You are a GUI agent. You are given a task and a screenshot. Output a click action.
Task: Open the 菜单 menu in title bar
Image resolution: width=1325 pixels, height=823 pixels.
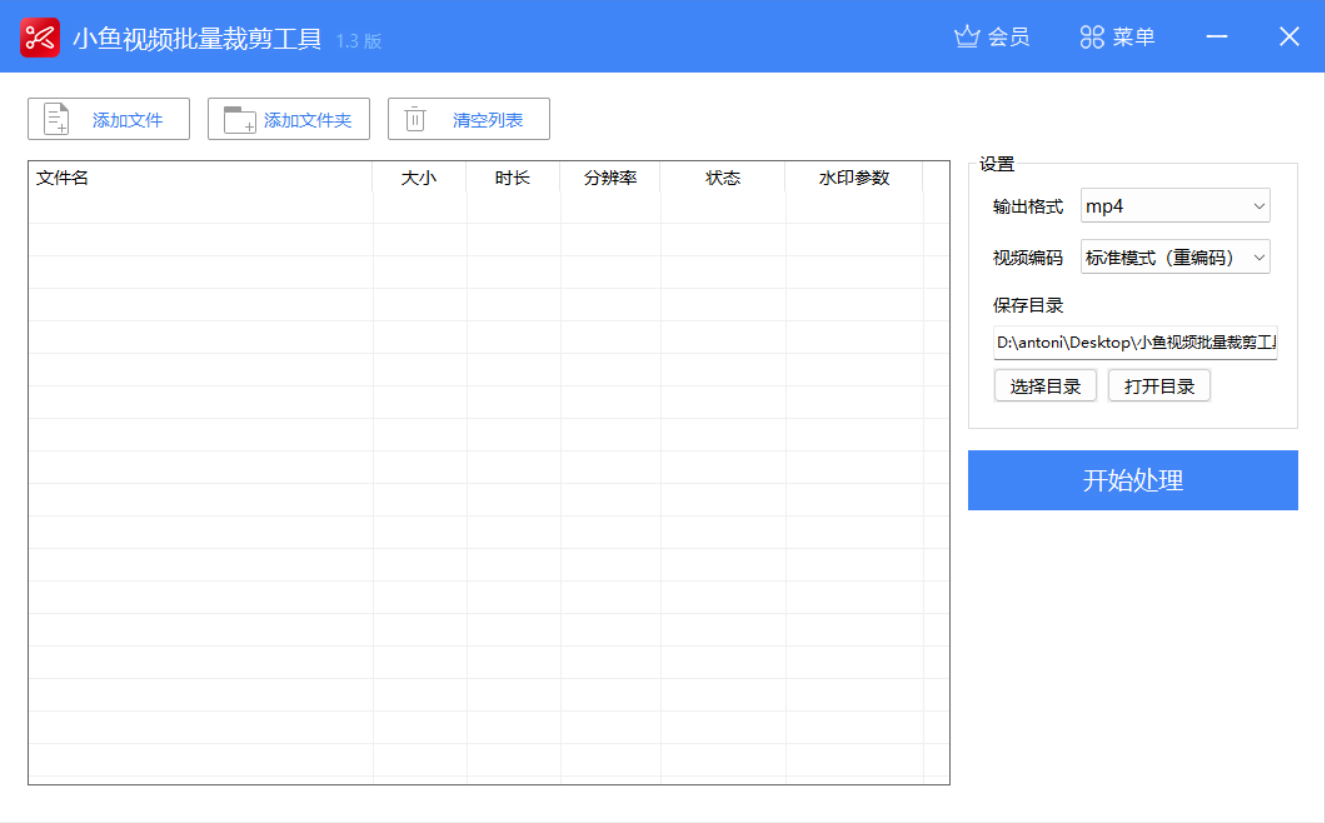pyautogui.click(x=1133, y=37)
